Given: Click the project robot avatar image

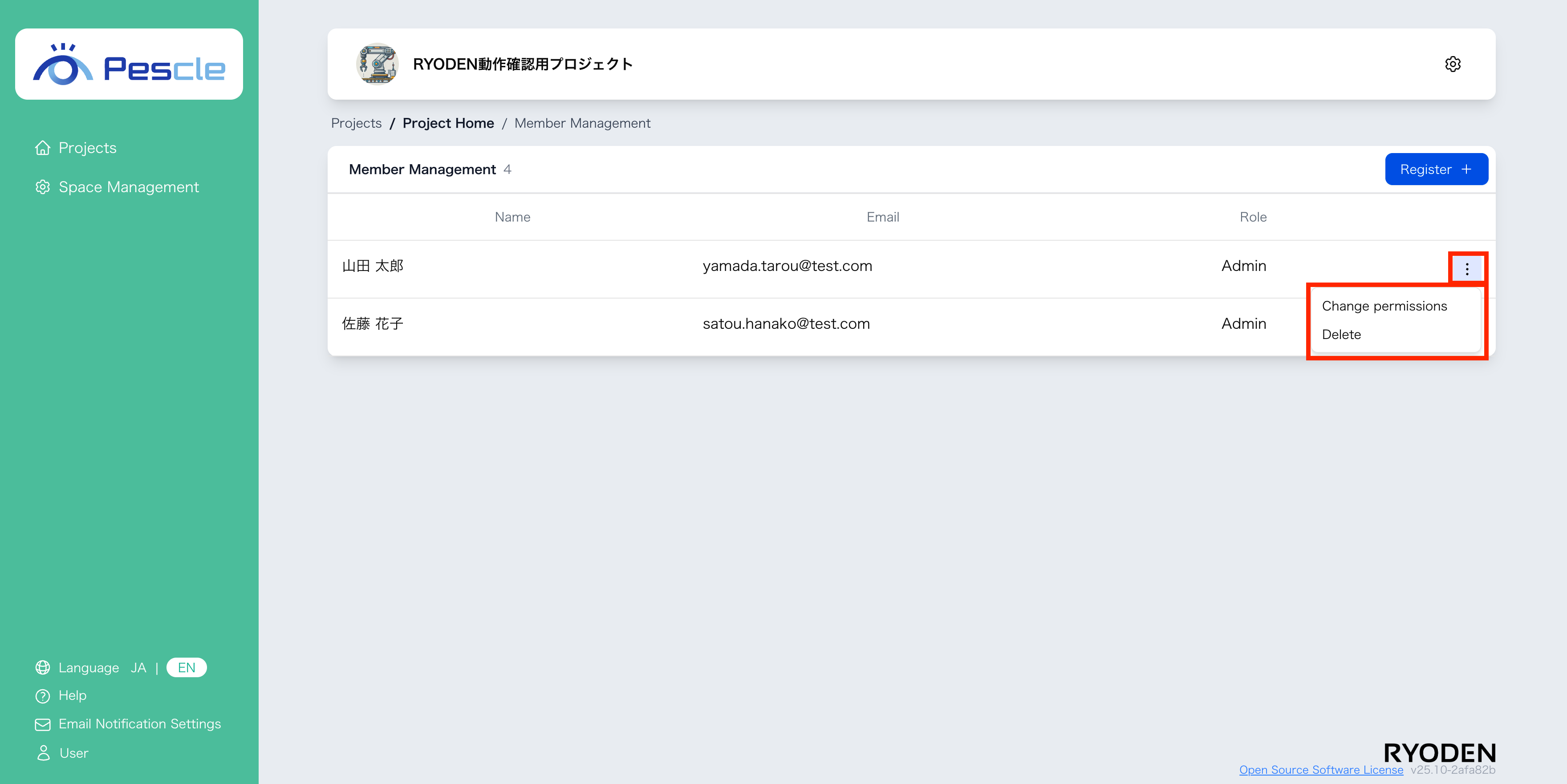Looking at the screenshot, I should [377, 64].
